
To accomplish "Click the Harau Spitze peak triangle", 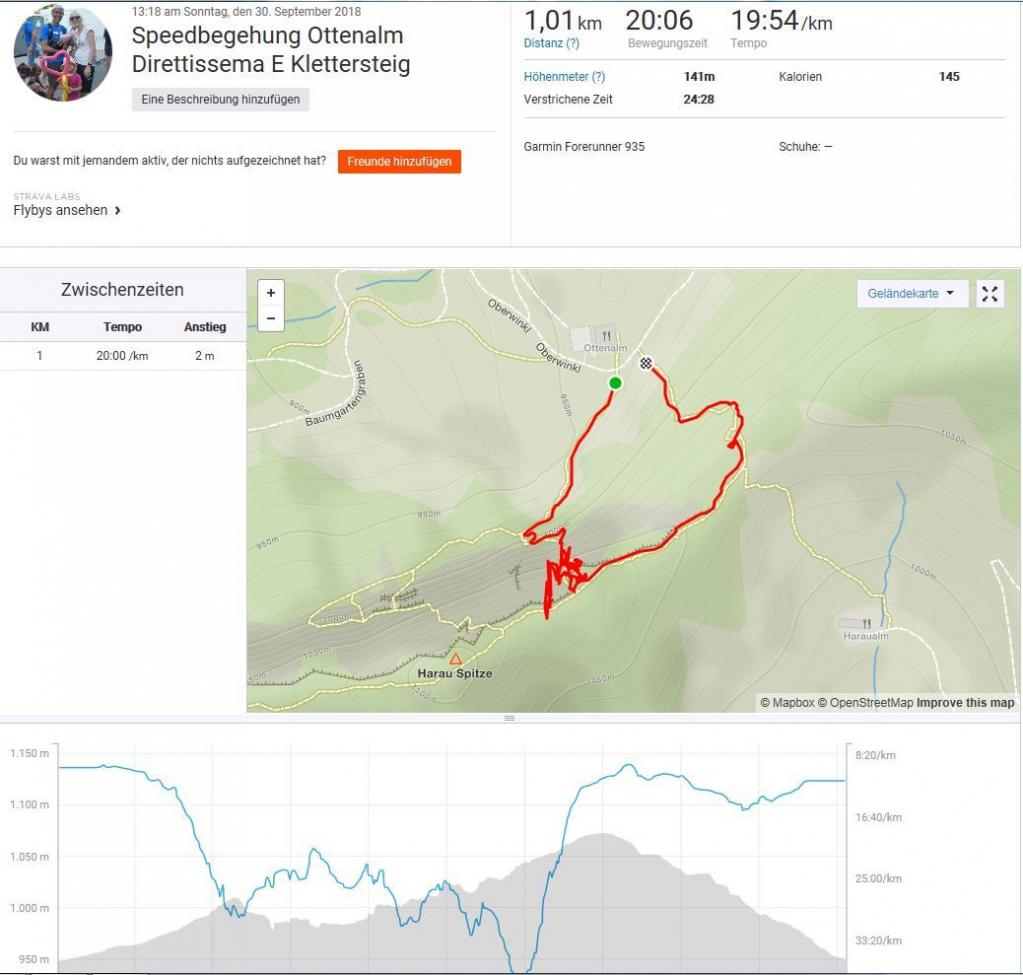I will (x=455, y=659).
